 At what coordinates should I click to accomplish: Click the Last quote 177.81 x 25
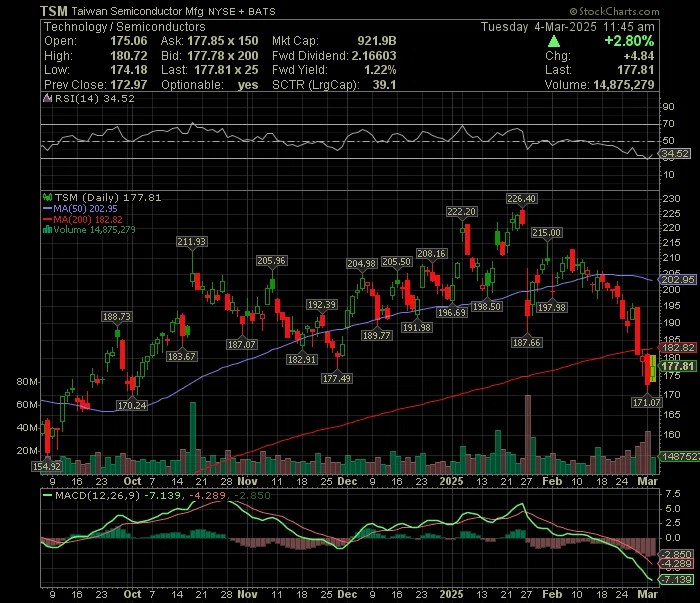[x=226, y=70]
